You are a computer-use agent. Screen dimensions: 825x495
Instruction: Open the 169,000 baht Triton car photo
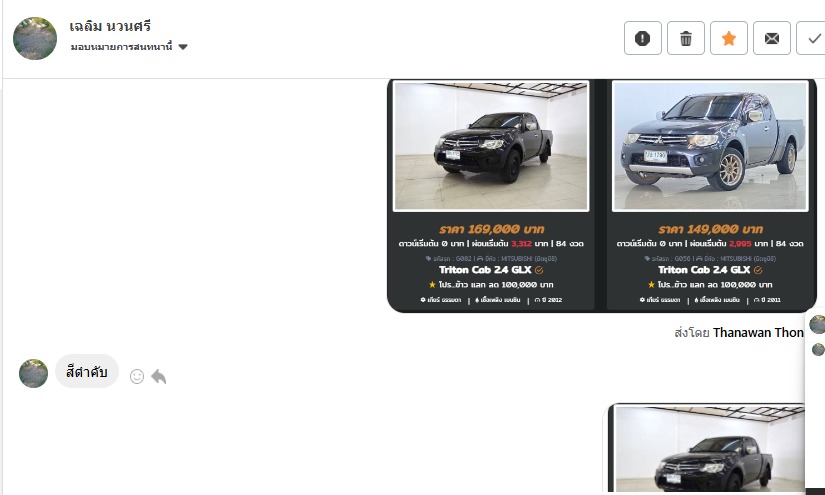(x=491, y=146)
